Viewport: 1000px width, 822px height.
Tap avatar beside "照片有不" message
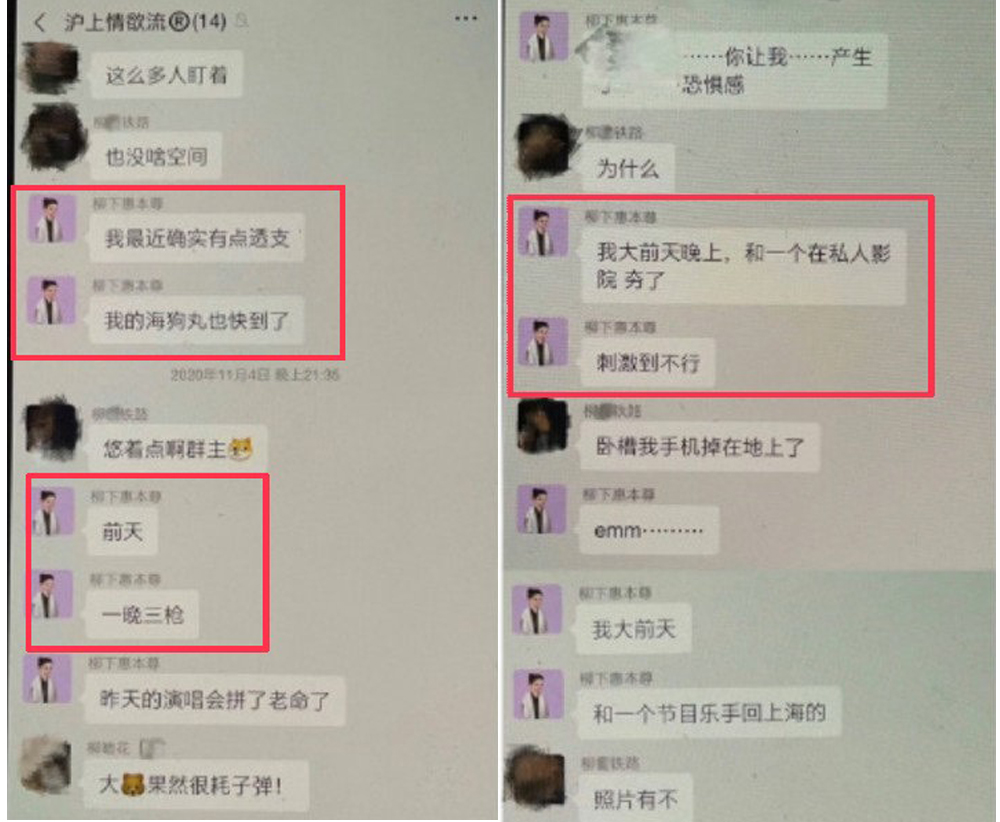point(536,781)
